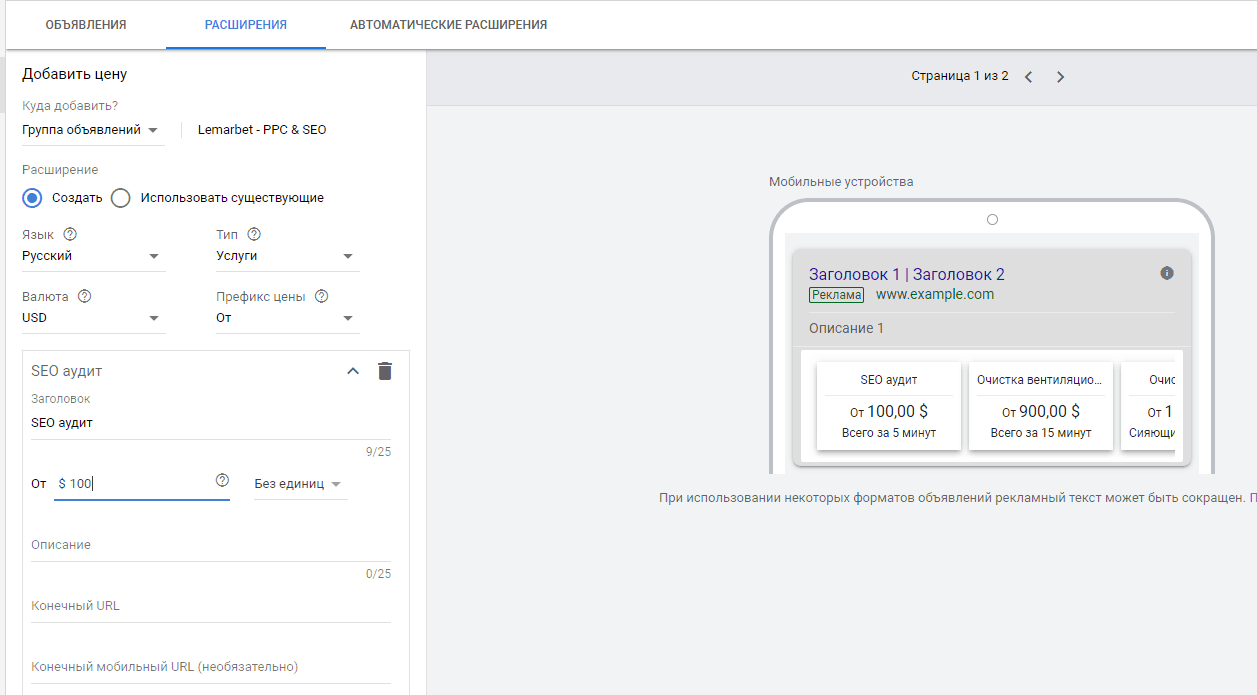Image resolution: width=1257 pixels, height=695 pixels.
Task: Switch to the ОБЪЯВЛЕНИЯ tab
Action: [x=84, y=24]
